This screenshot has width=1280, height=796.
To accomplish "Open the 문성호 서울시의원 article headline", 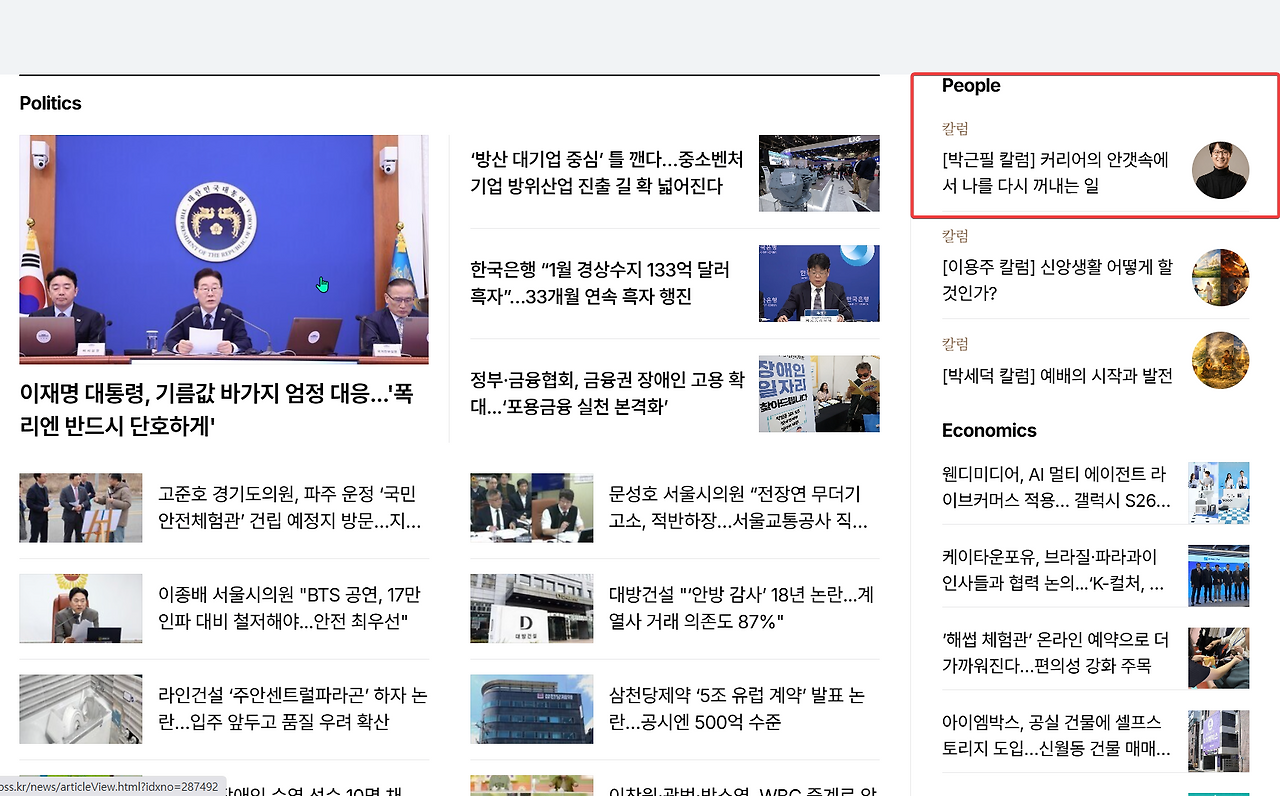I will (738, 508).
